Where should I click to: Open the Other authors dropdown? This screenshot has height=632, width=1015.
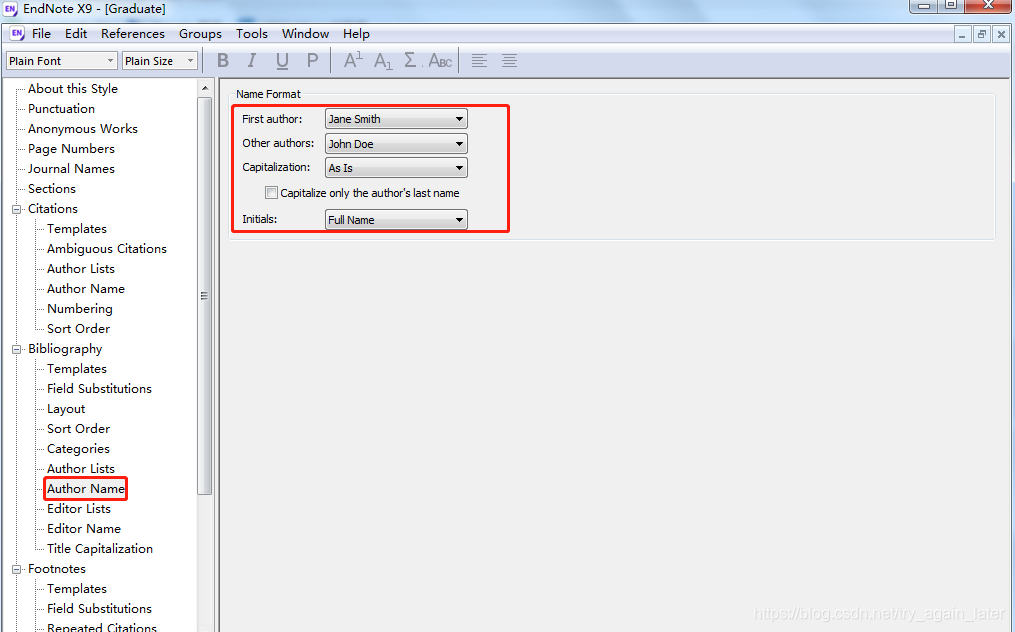396,144
